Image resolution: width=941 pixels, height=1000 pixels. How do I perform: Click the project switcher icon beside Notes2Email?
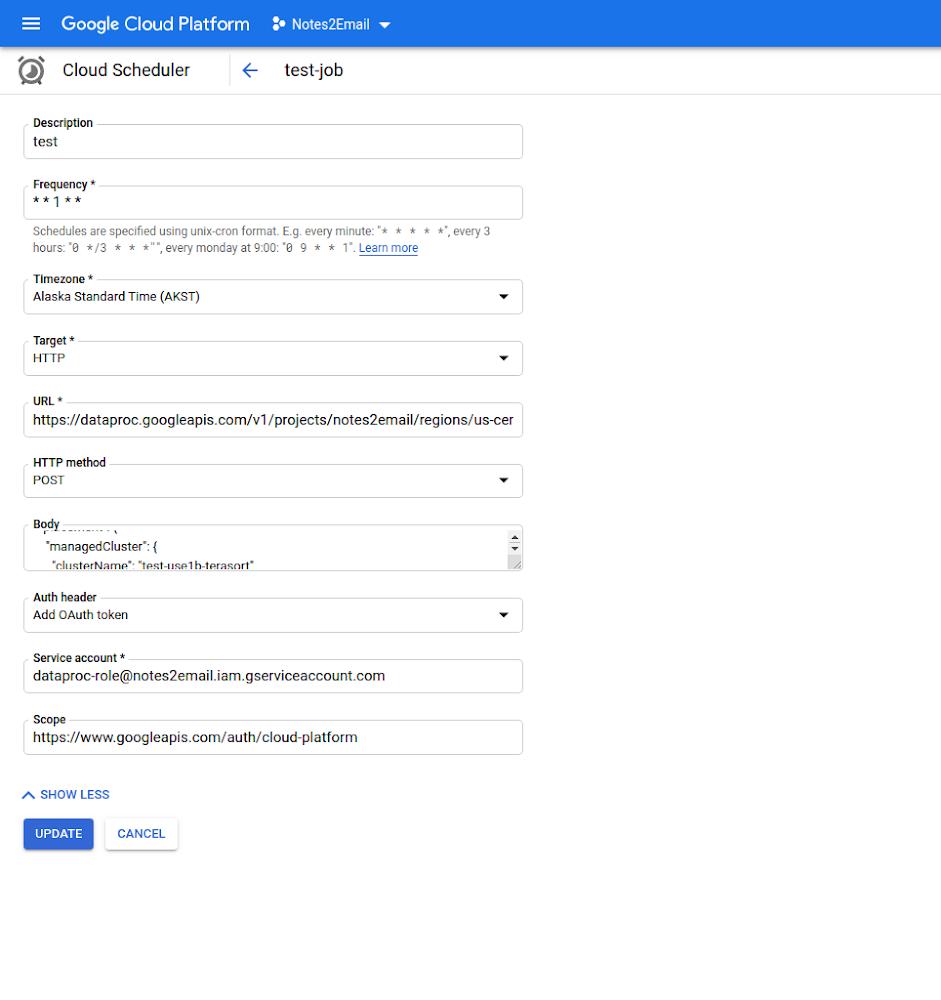click(x=277, y=24)
